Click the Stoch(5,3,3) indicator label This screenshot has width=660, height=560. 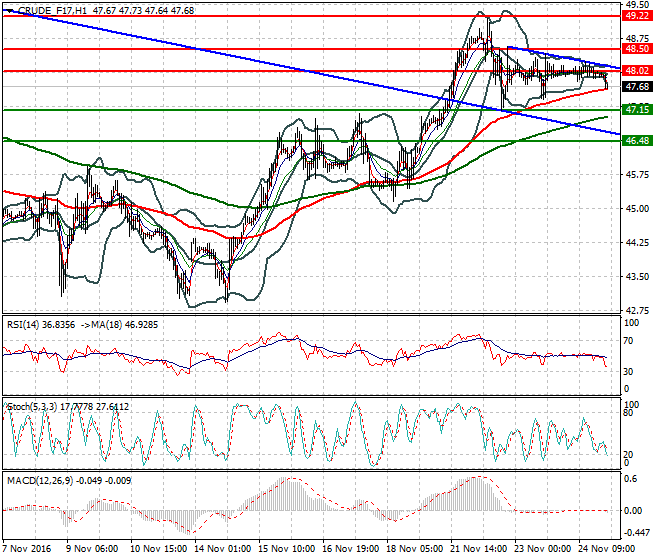click(x=33, y=407)
